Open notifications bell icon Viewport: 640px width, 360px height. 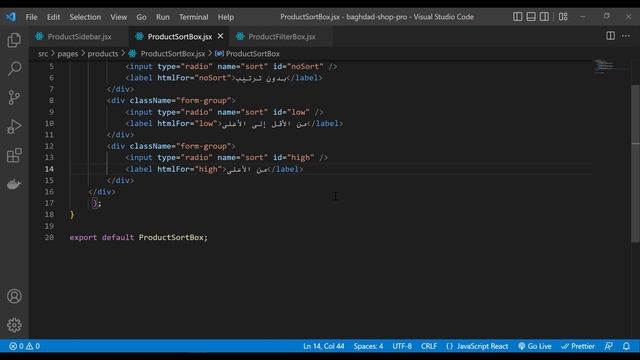pyautogui.click(x=626, y=346)
